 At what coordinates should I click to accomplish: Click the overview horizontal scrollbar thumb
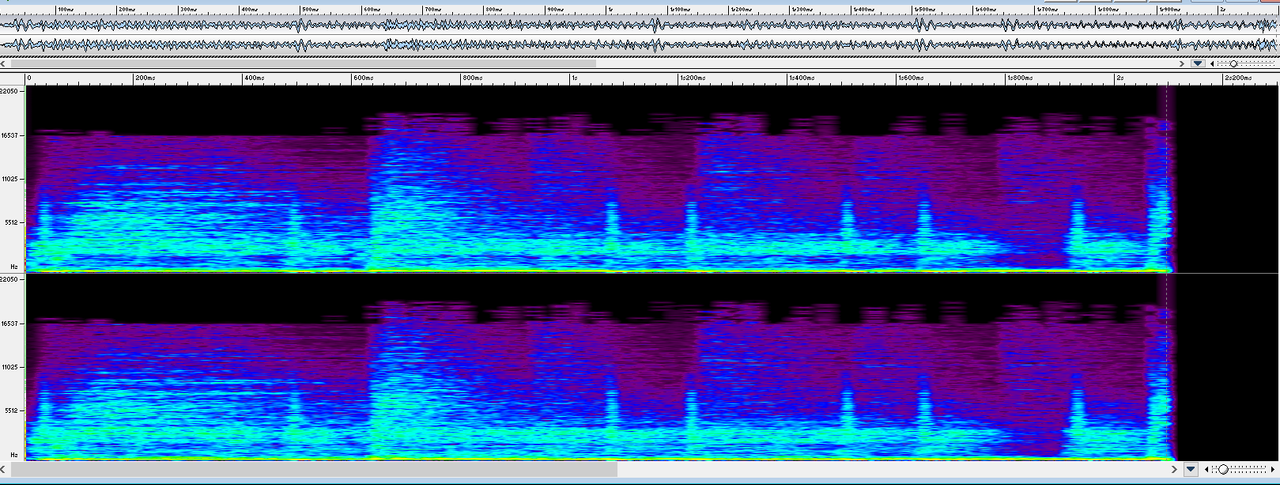click(303, 63)
